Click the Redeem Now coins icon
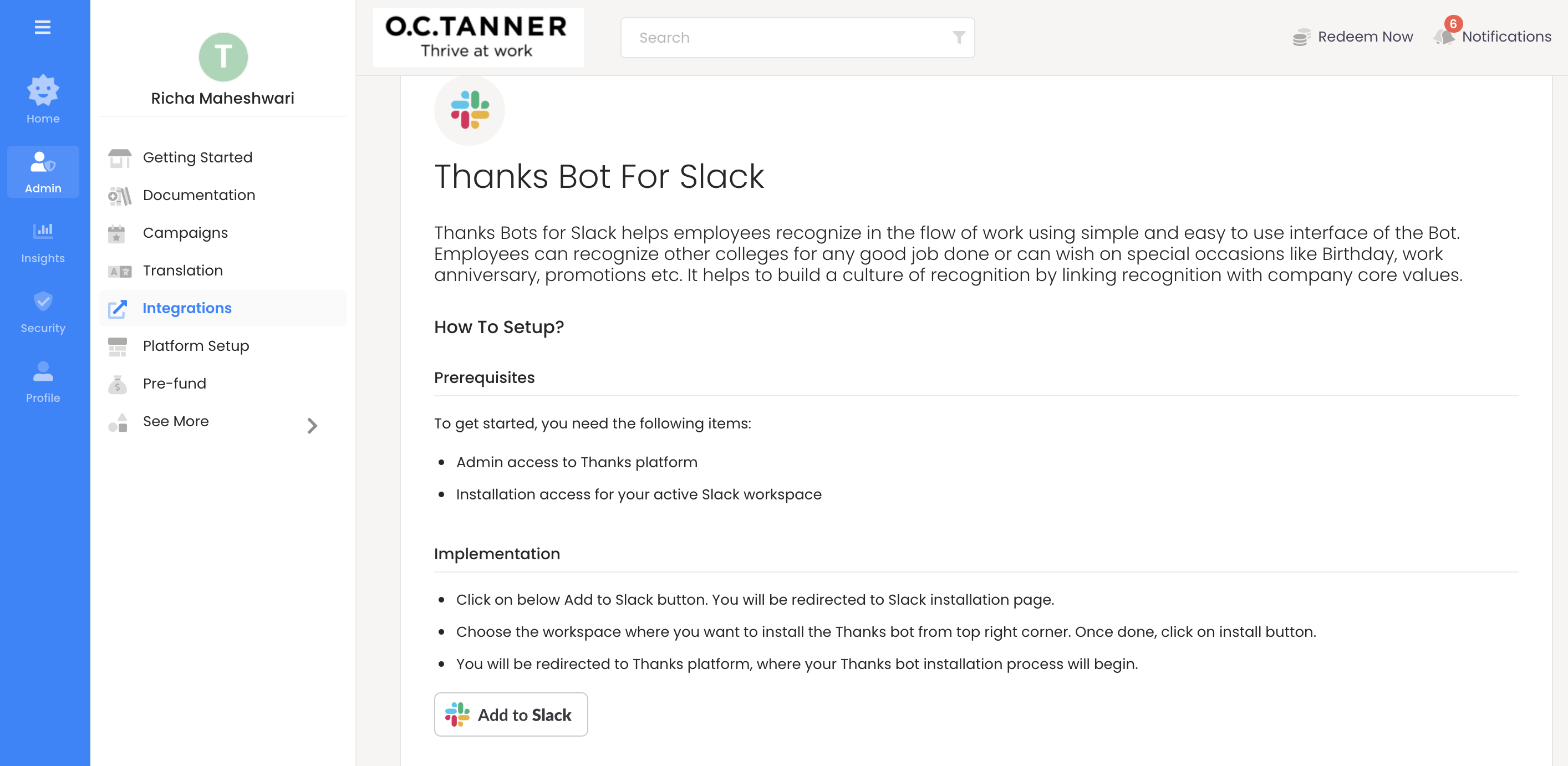The width and height of the screenshot is (1568, 766). point(1301,38)
